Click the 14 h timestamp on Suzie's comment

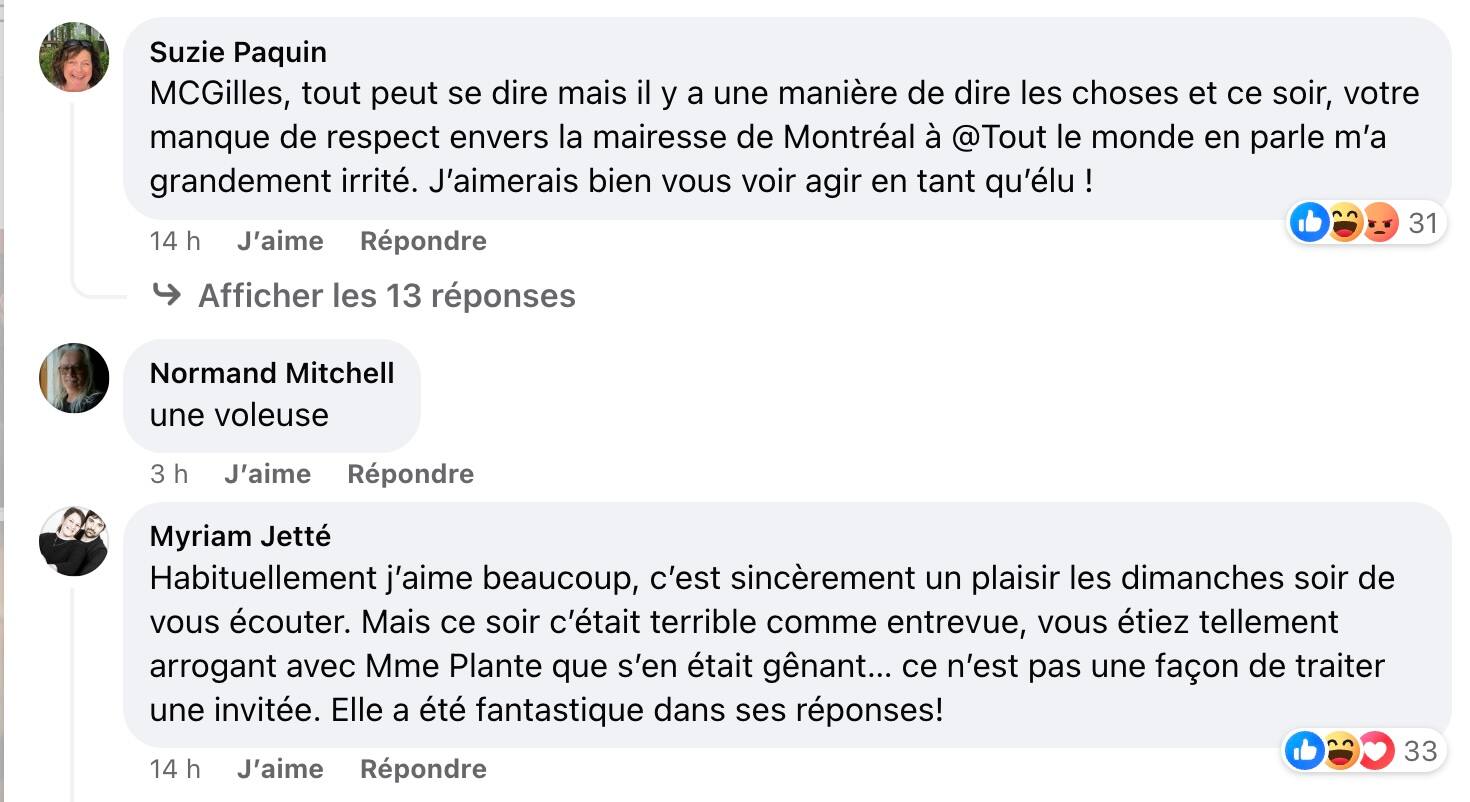pos(175,240)
